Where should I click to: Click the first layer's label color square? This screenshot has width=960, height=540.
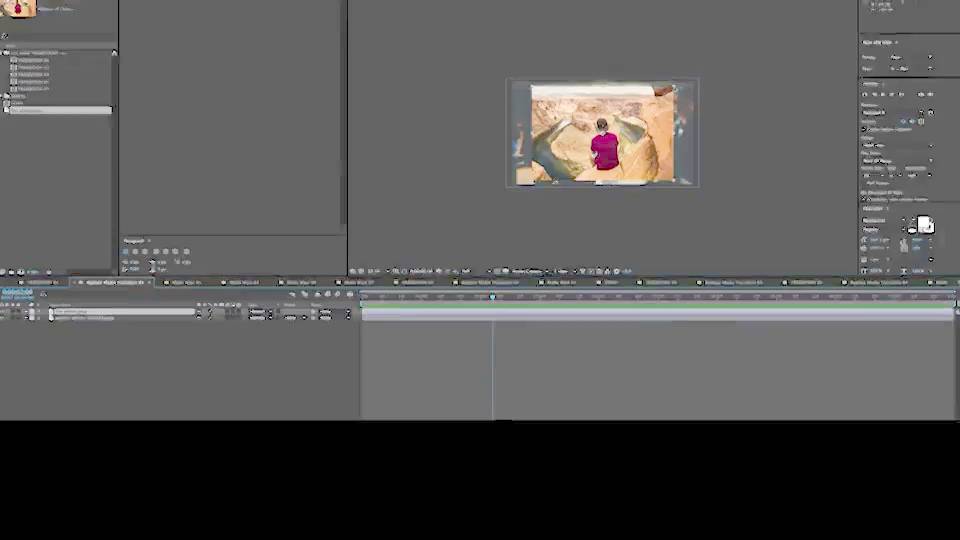click(x=32, y=312)
